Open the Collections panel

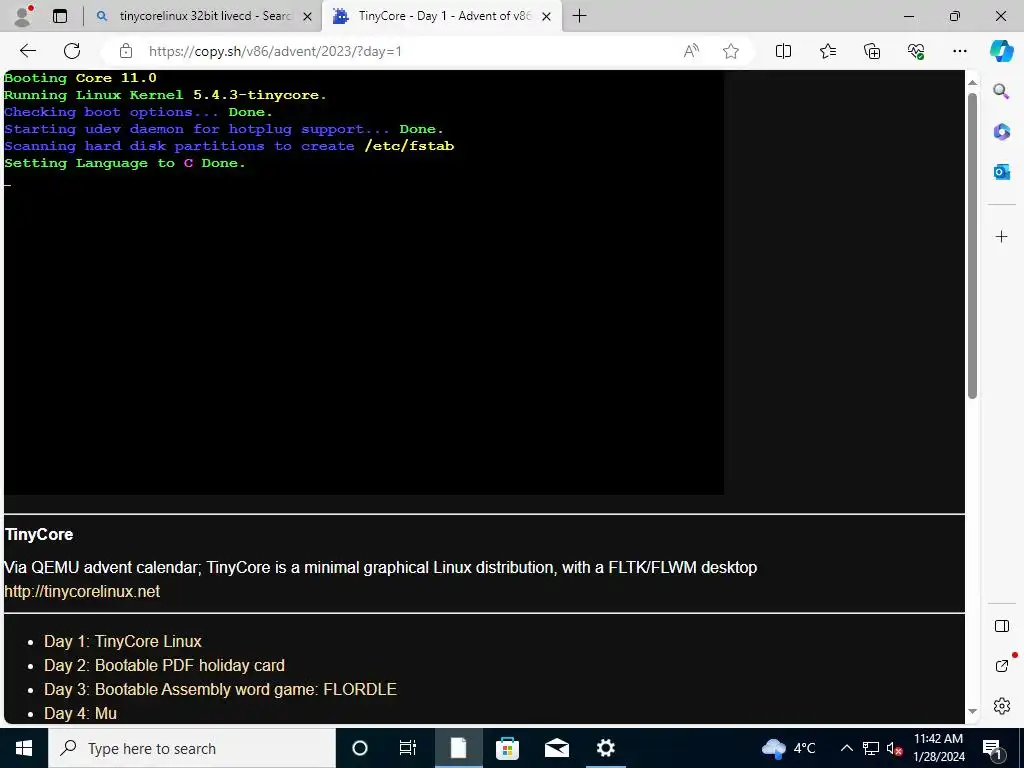872,51
